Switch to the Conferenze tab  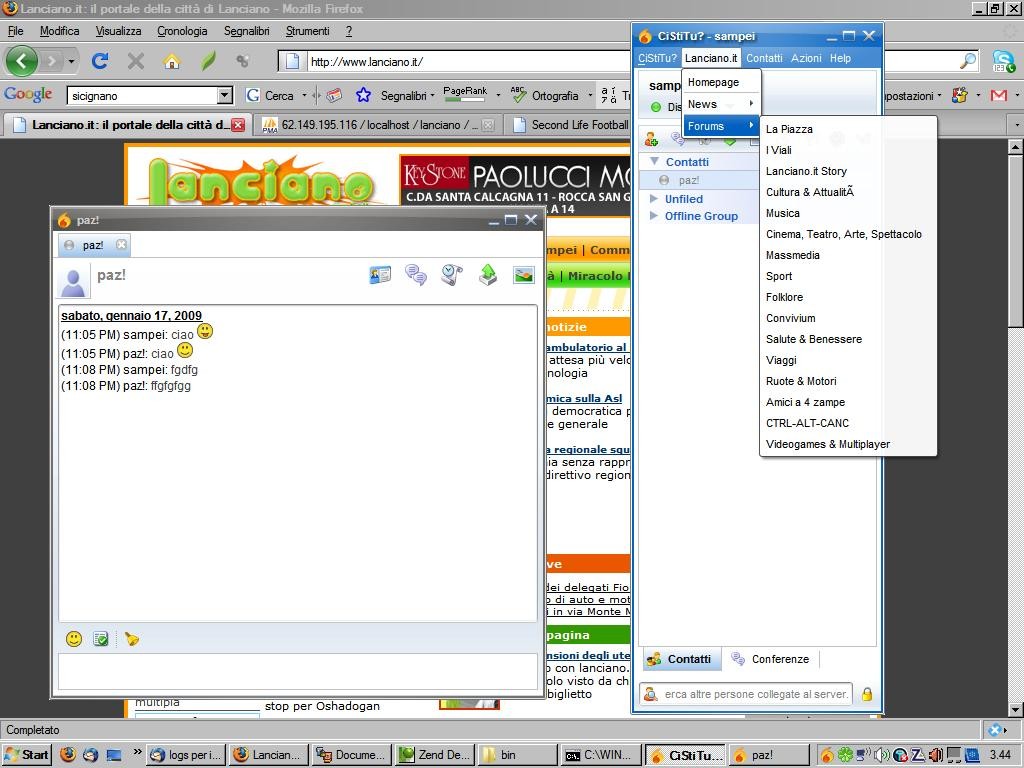click(773, 659)
